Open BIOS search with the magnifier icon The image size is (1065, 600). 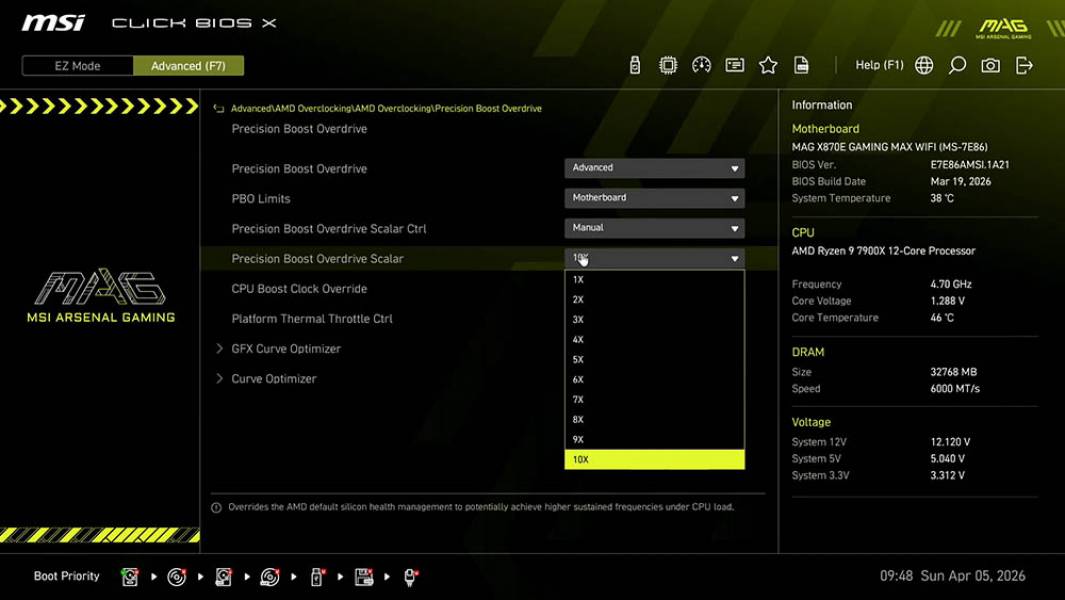click(955, 64)
